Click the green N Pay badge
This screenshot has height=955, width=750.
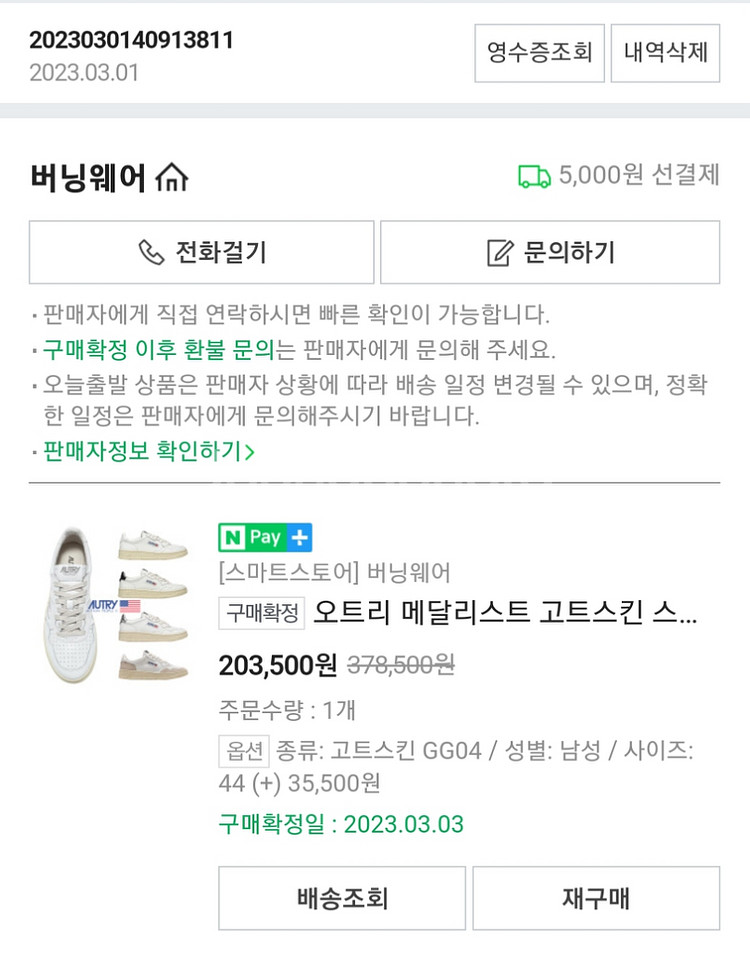252,537
